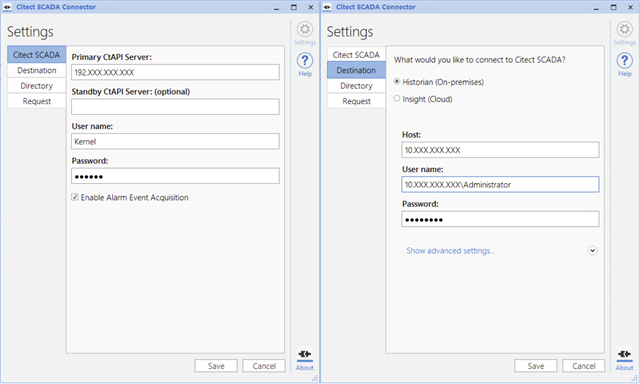
Task: Switch to Directory tab in left window
Action: (37, 86)
